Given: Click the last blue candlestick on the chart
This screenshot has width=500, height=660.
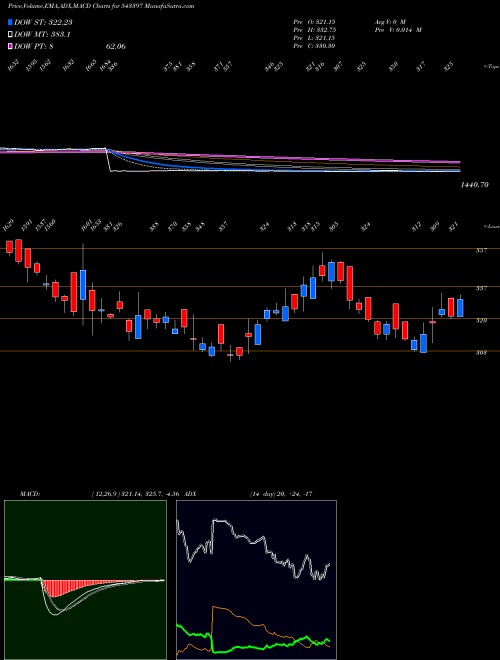Looking at the screenshot, I should 460,308.
